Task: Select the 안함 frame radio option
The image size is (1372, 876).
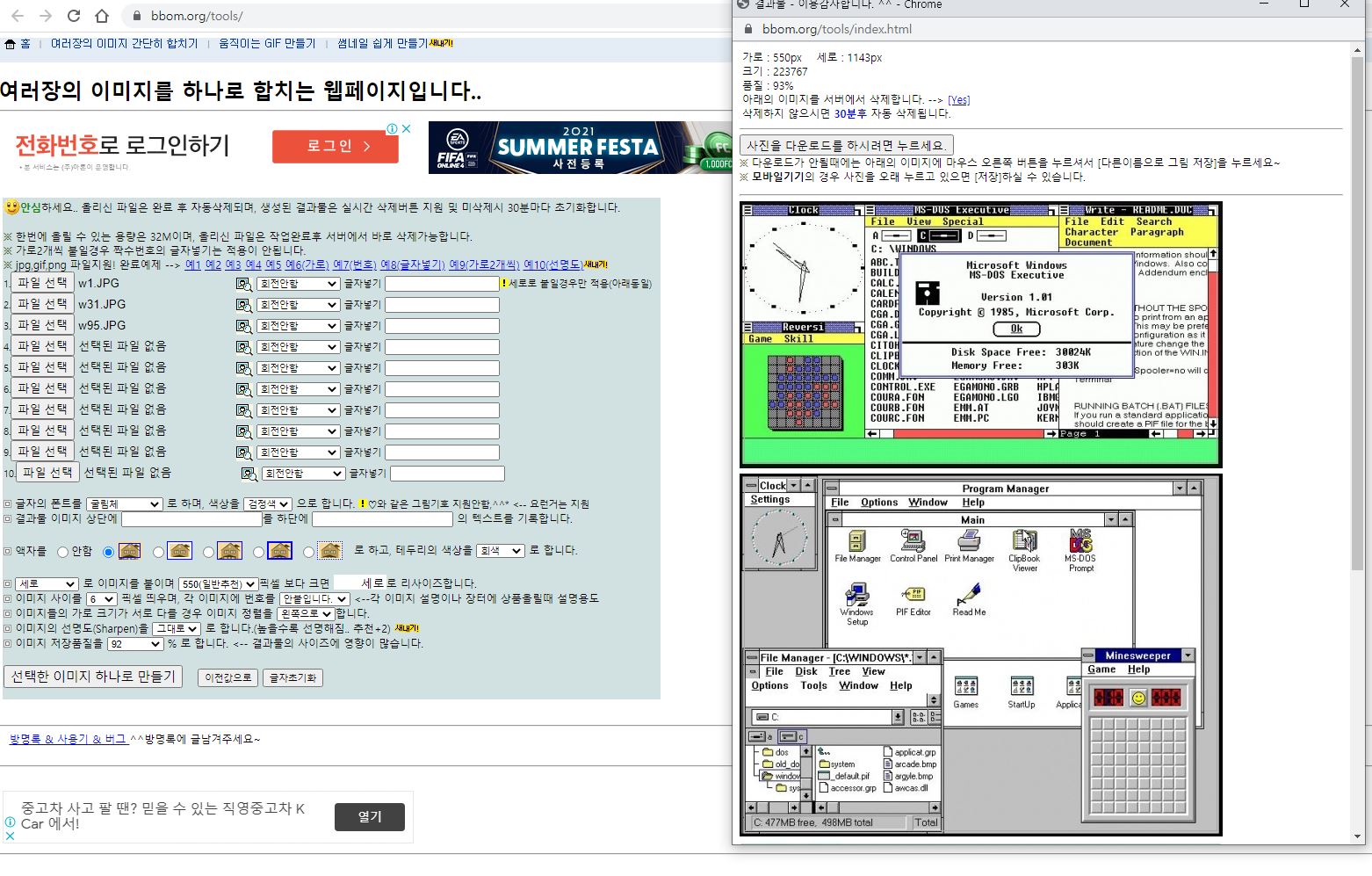Action: tap(62, 552)
